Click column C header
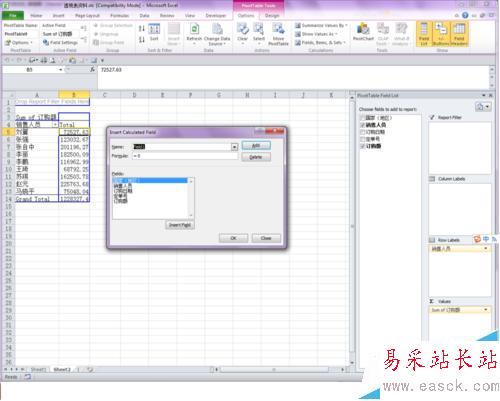The image size is (500, 401). pyautogui.click(x=105, y=95)
